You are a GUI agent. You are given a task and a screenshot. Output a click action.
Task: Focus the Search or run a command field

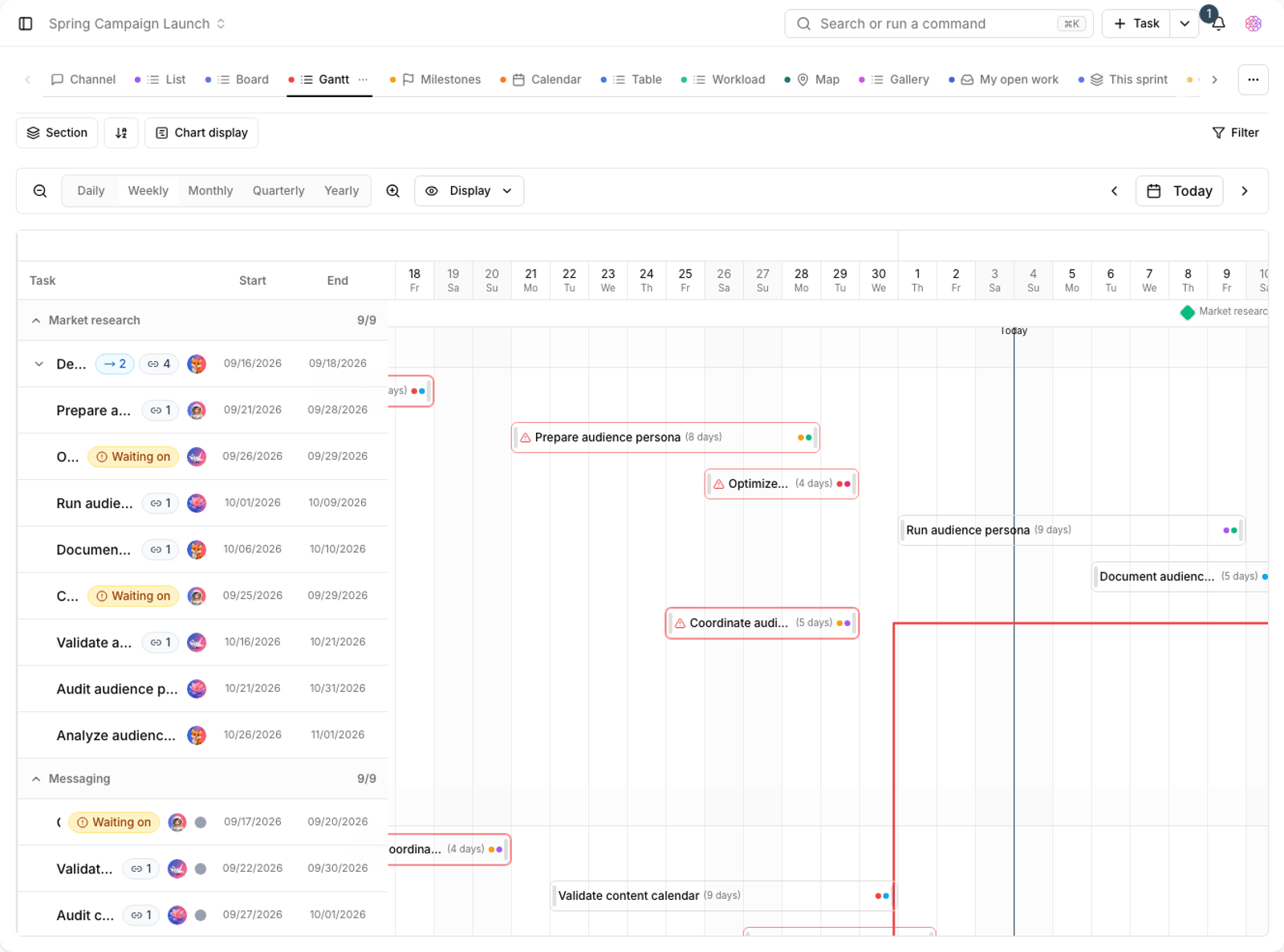[939, 24]
